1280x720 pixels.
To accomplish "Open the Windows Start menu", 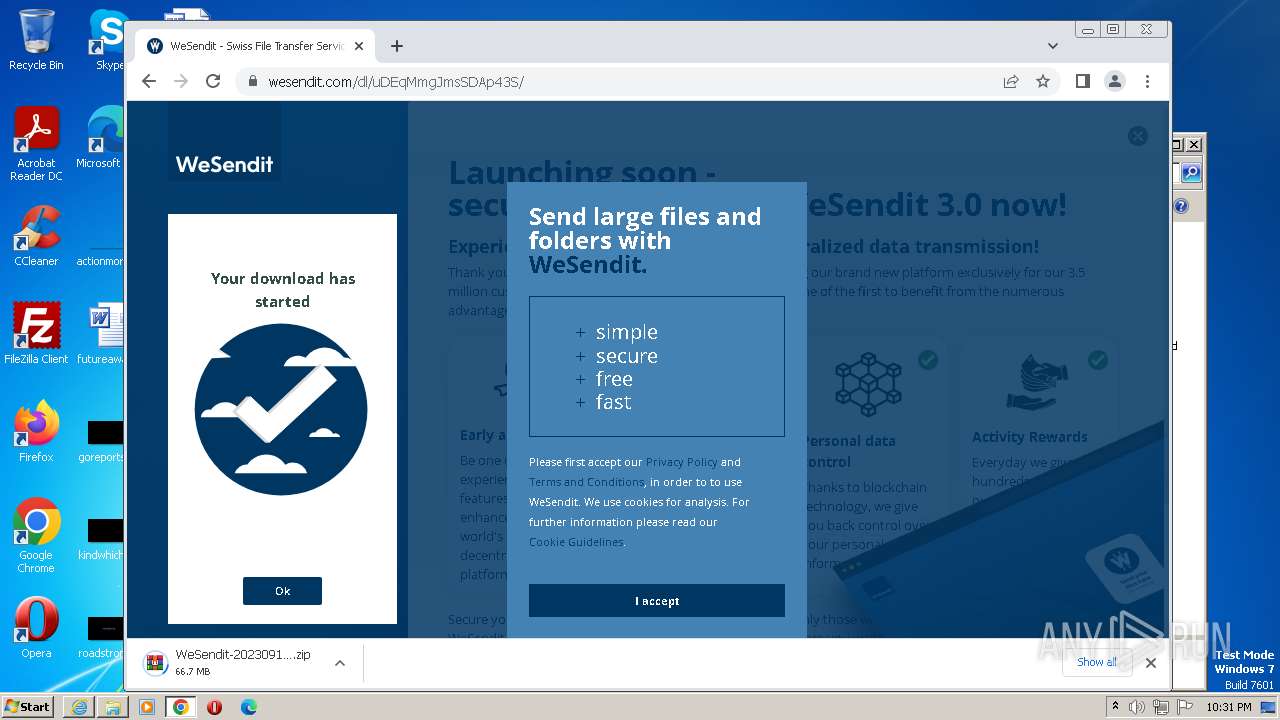I will 27,706.
